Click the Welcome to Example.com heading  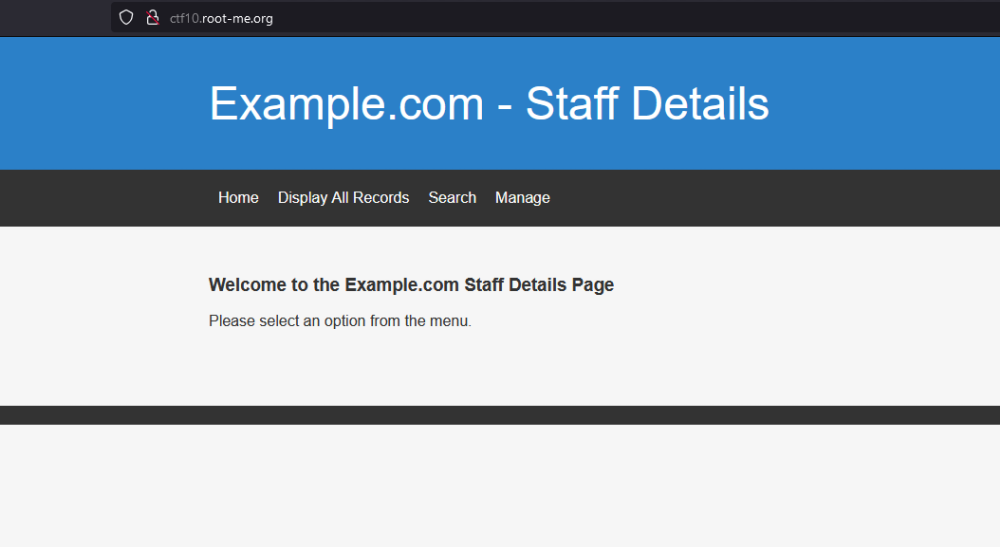(411, 285)
